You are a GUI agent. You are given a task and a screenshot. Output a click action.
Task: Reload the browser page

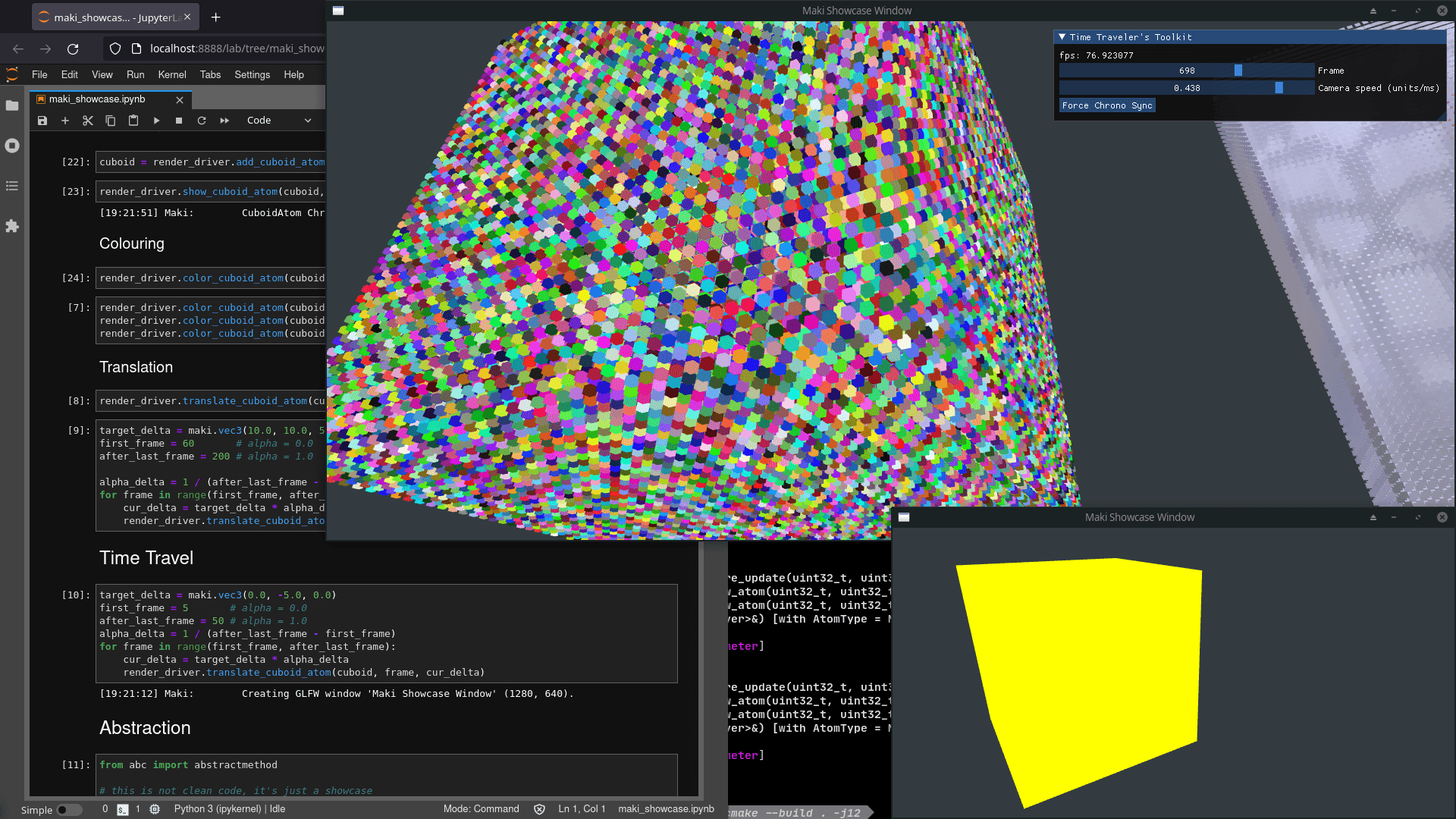[x=73, y=49]
